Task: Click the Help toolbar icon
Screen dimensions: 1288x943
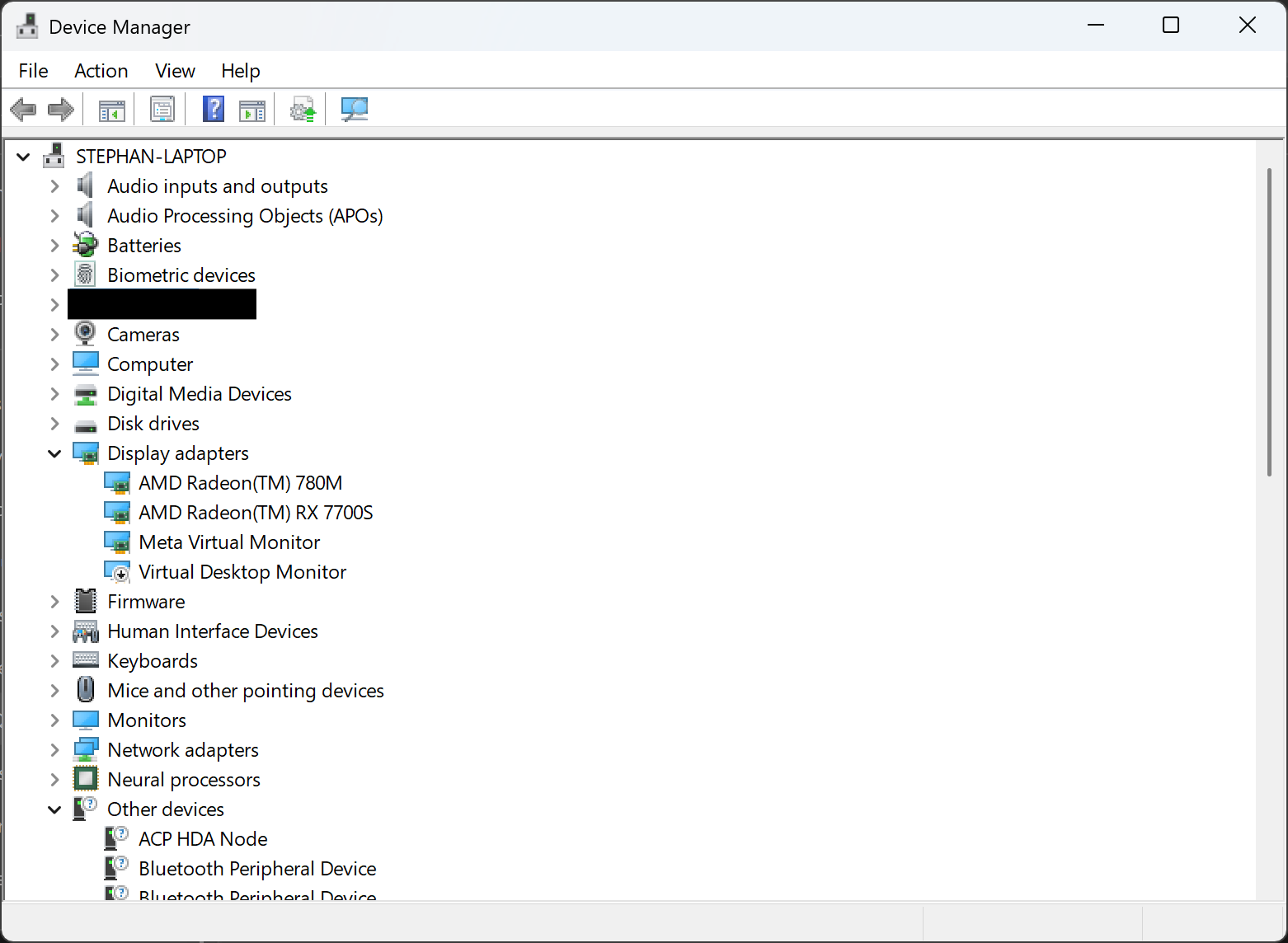Action: (x=213, y=109)
